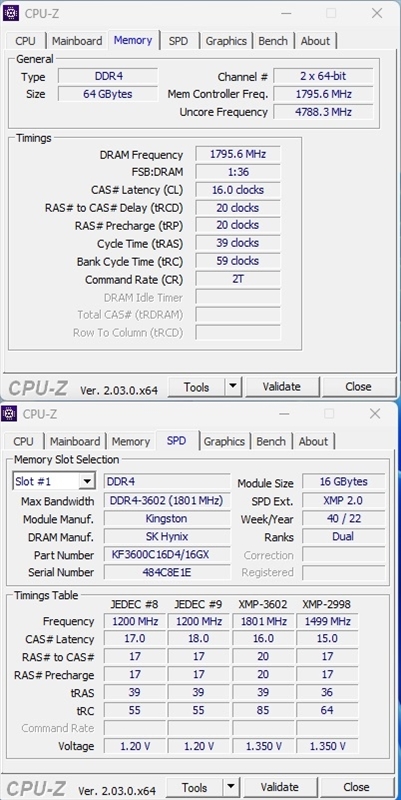Open the Tools dropdown arrow in the bottom window

coord(231,787)
